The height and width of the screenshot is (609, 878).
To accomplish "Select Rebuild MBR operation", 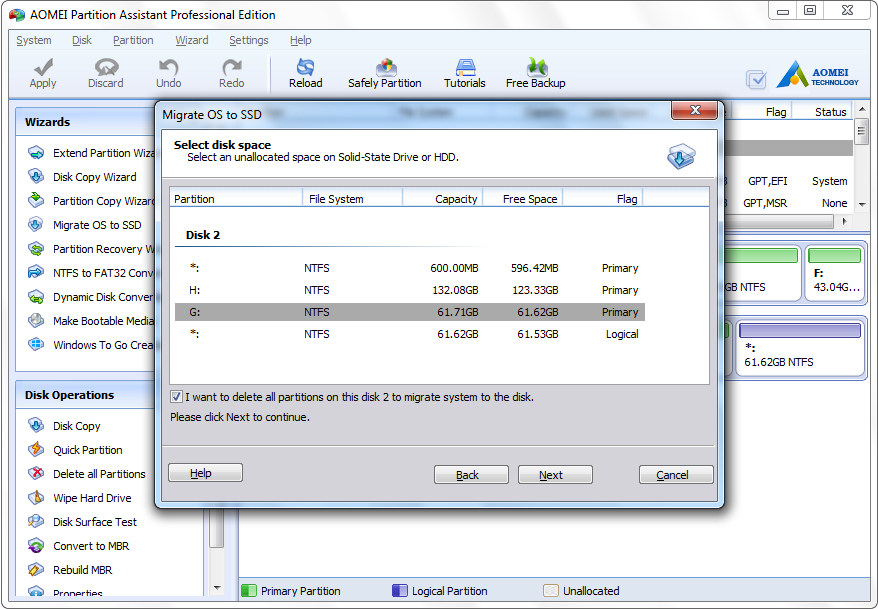I will point(71,570).
